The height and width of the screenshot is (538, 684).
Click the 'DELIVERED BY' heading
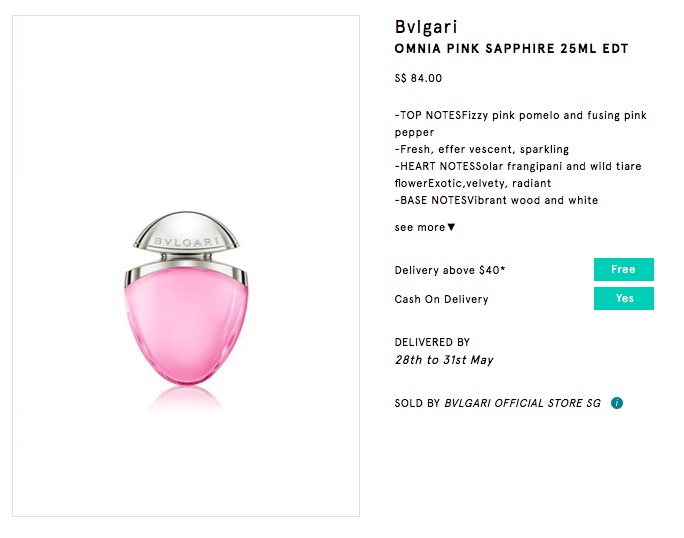click(x=432, y=342)
